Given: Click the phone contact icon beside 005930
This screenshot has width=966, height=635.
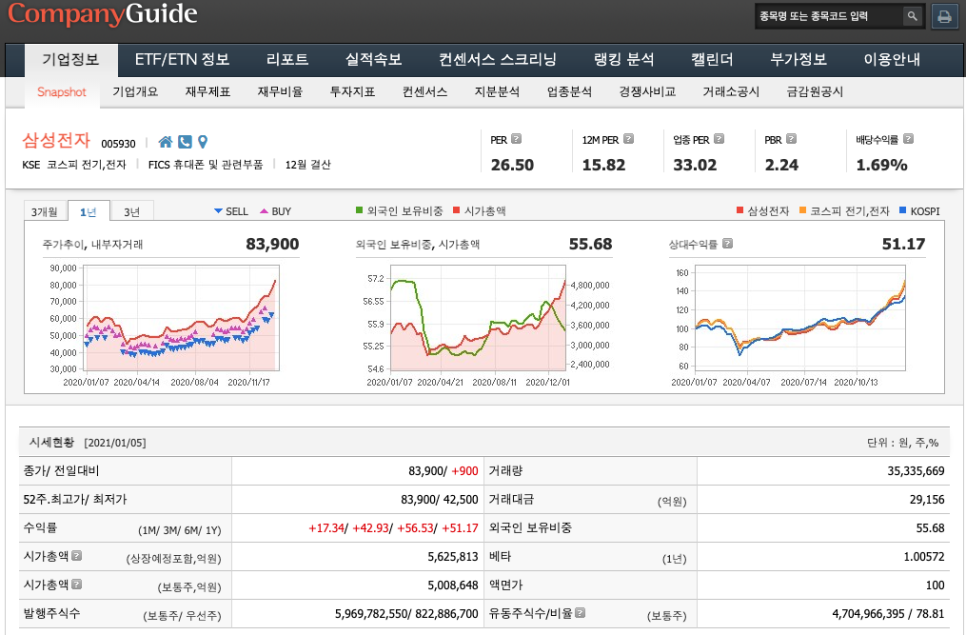Looking at the screenshot, I should (185, 142).
